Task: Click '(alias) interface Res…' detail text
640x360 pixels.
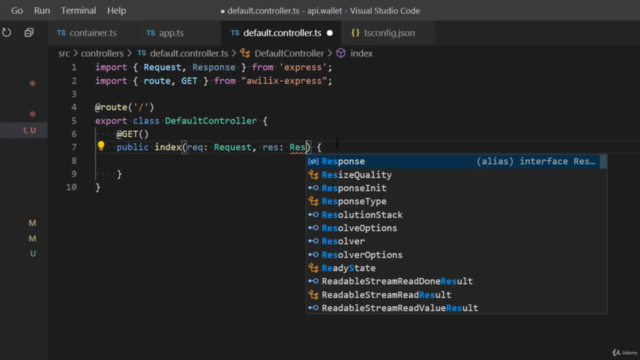Action: 536,161
